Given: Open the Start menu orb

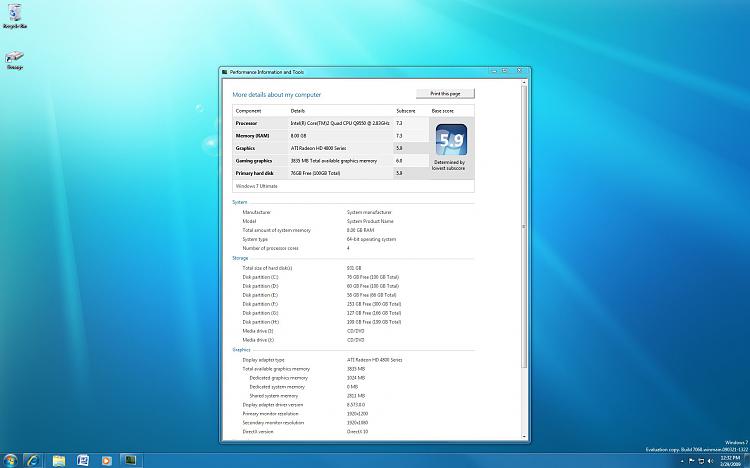Looking at the screenshot, I should coord(10,460).
